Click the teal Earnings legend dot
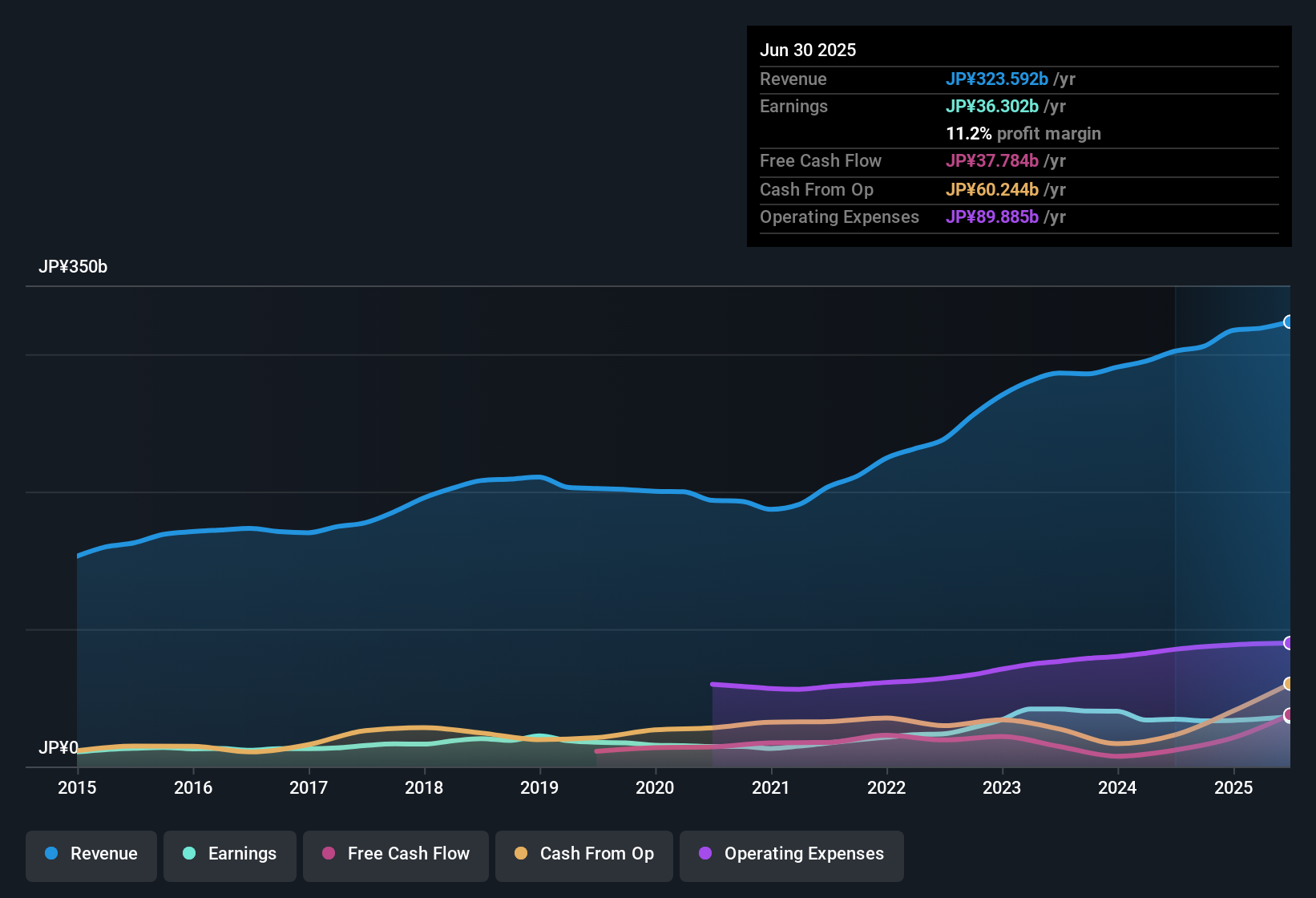The width and height of the screenshot is (1316, 898). 189,853
